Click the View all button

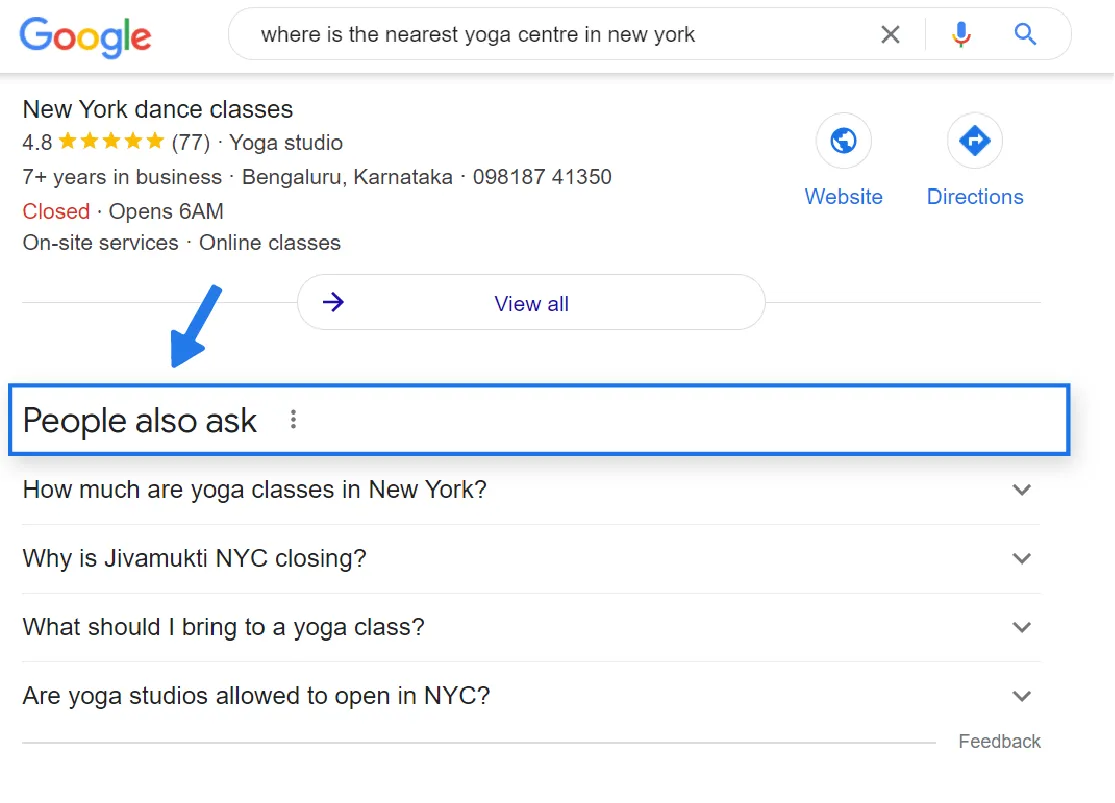[x=531, y=303]
